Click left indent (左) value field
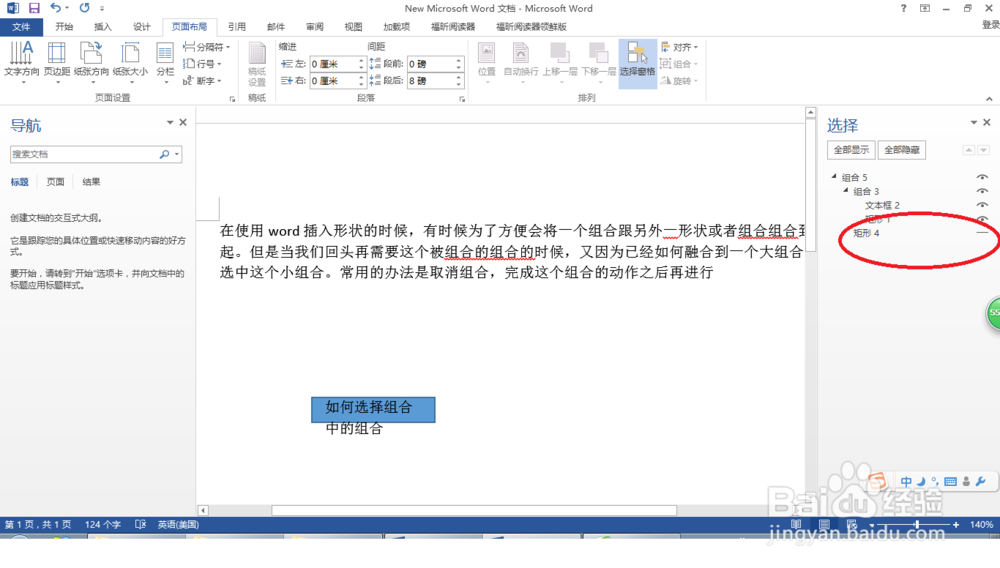The height and width of the screenshot is (568, 1000). pyautogui.click(x=333, y=64)
